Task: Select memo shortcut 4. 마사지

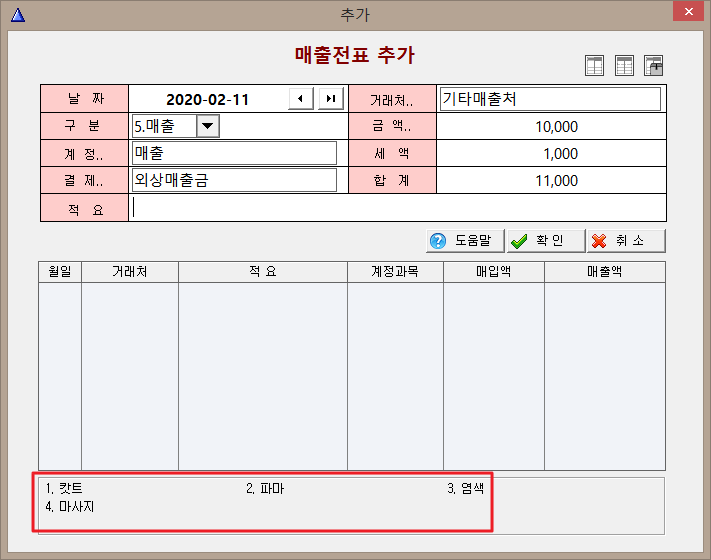Action: (70, 506)
